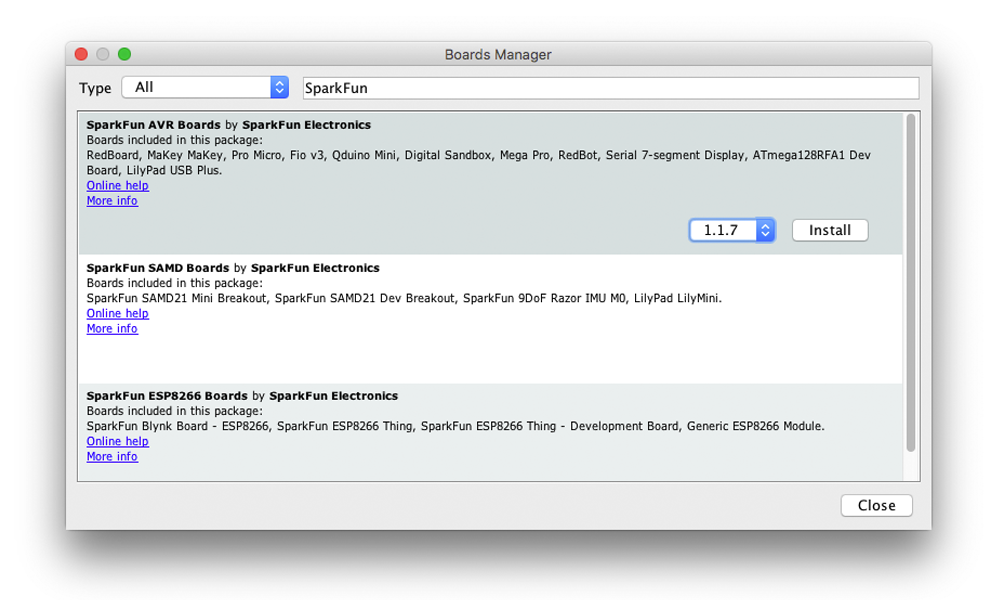View More info for SparkFun ESP8266 Boards
Viewport: 1000px width, 600px height.
coord(112,457)
